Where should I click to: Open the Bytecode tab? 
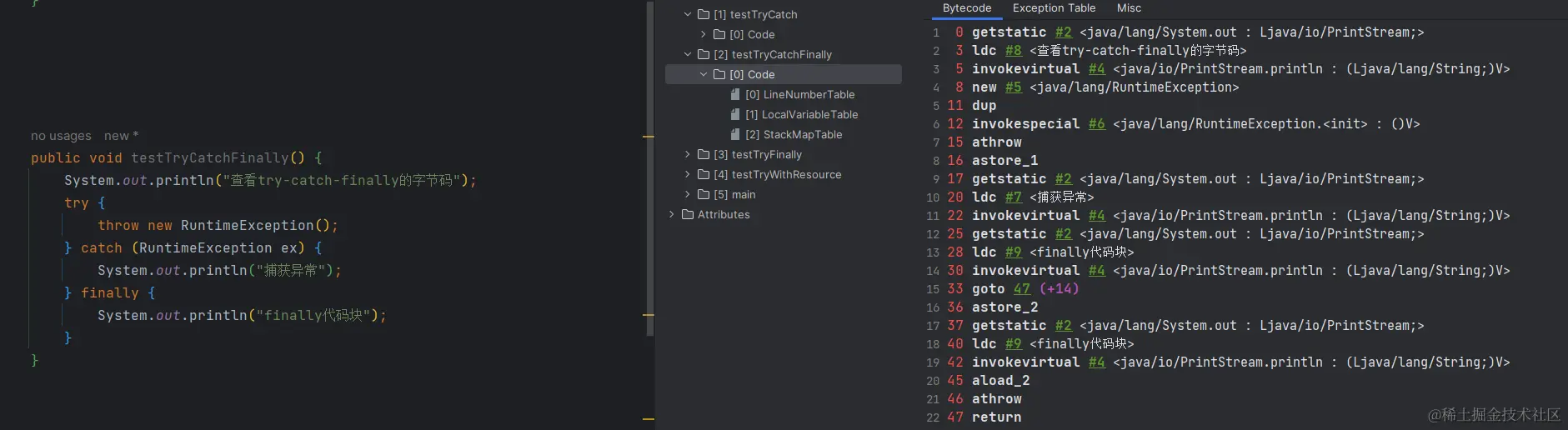[x=967, y=8]
